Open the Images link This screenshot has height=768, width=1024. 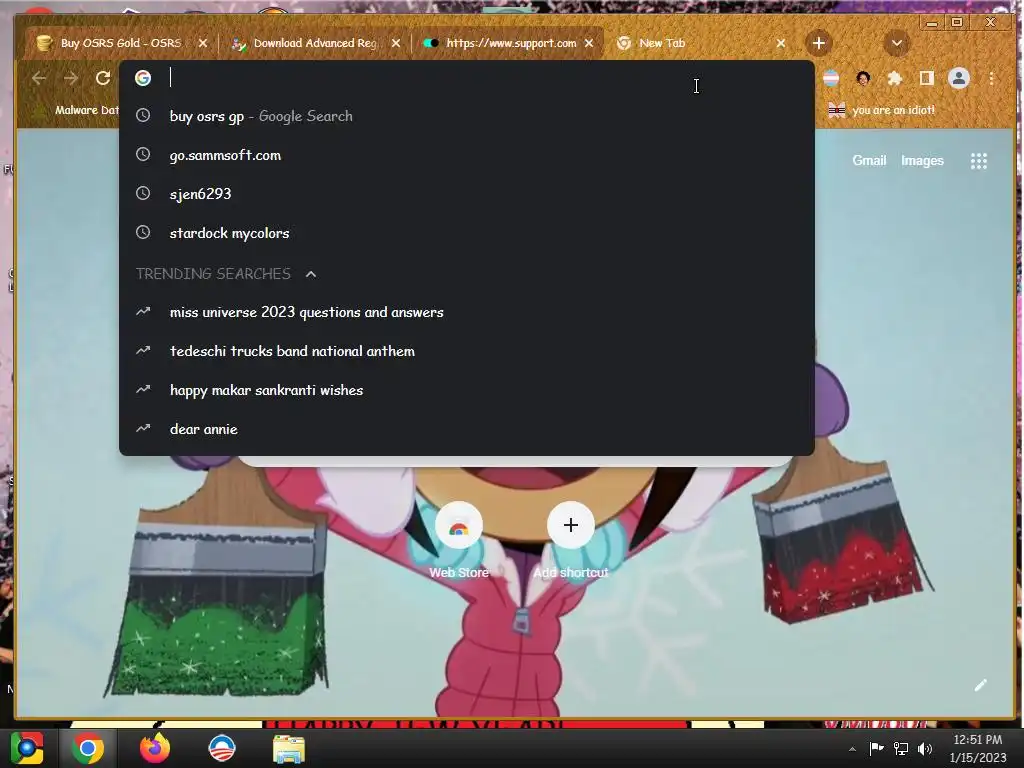[x=922, y=161]
